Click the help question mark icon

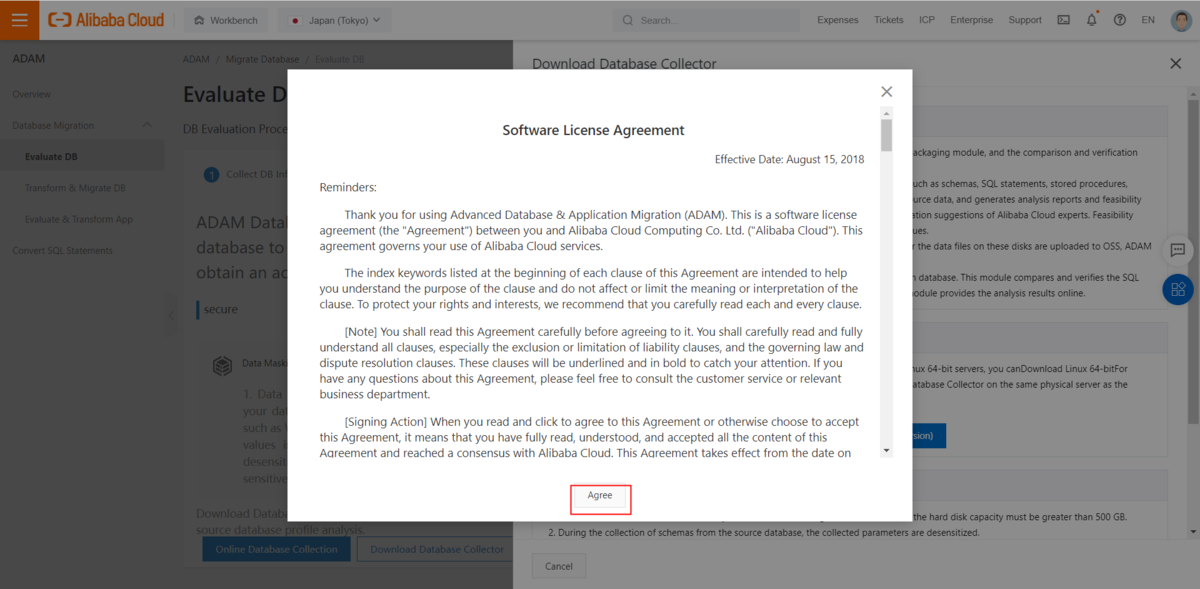click(1119, 20)
